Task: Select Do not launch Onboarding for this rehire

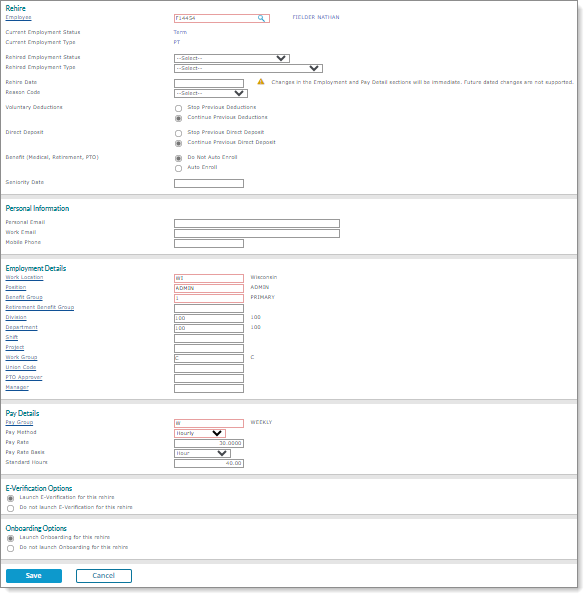Action: tap(11, 548)
